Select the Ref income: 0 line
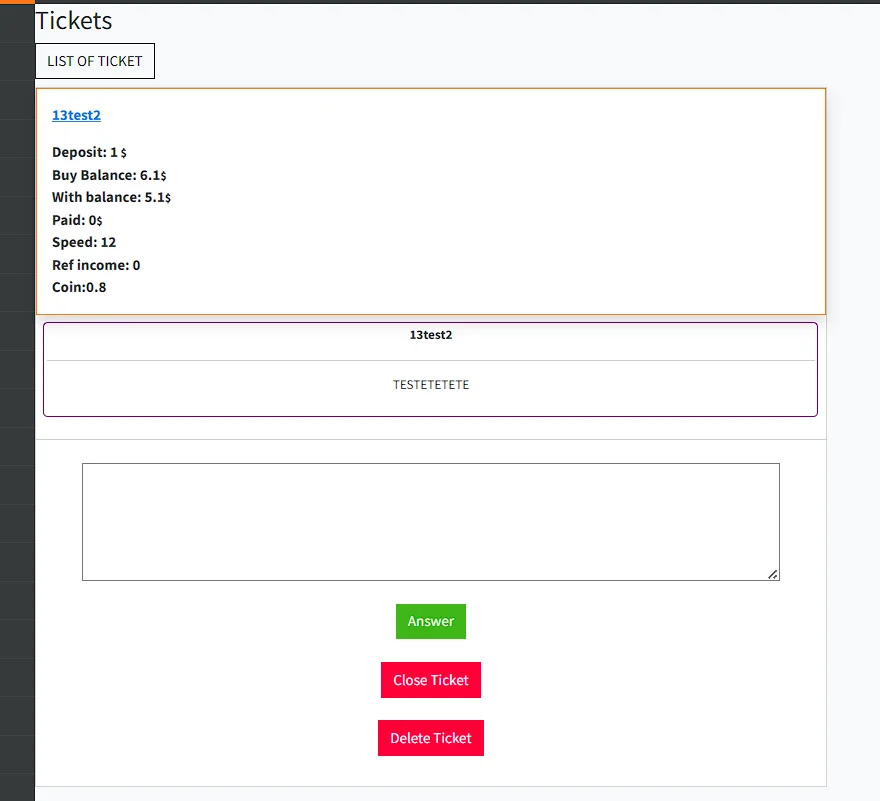This screenshot has width=880, height=801. pyautogui.click(x=96, y=265)
